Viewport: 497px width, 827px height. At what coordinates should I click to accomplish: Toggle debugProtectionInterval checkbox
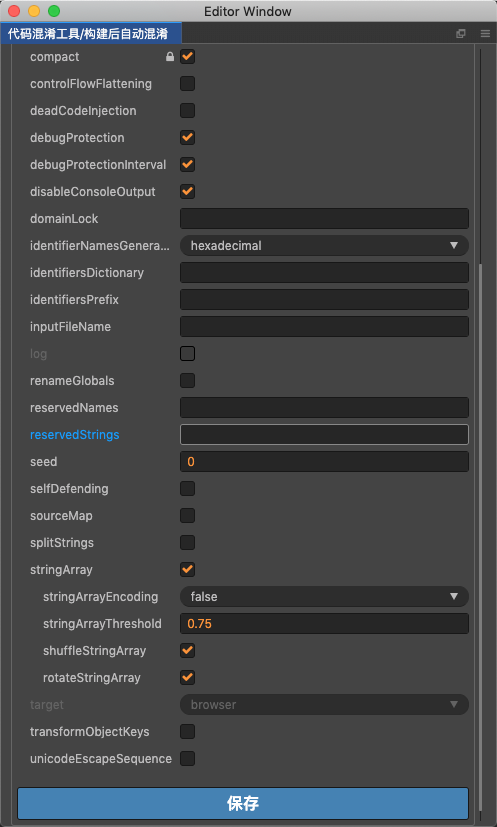[x=187, y=165]
